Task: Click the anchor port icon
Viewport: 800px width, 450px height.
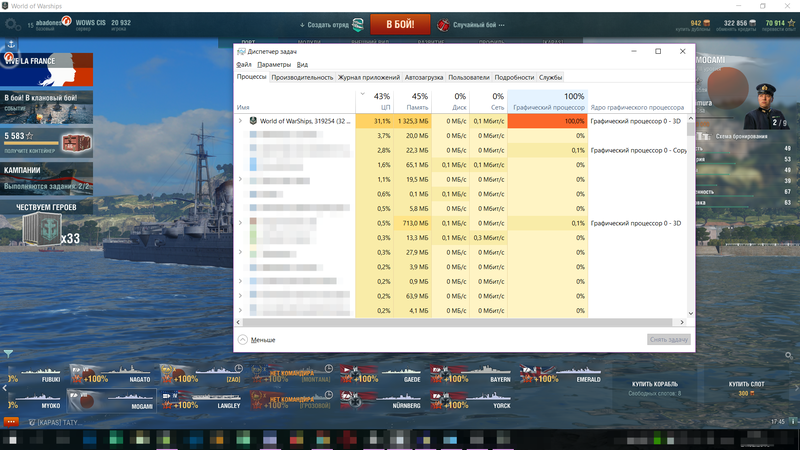Action: pos(11,45)
